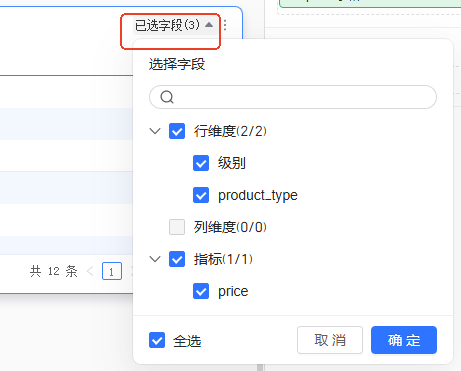The height and width of the screenshot is (371, 461).
Task: Toggle the 列维度(0/0) checkbox
Action: [x=177, y=227]
